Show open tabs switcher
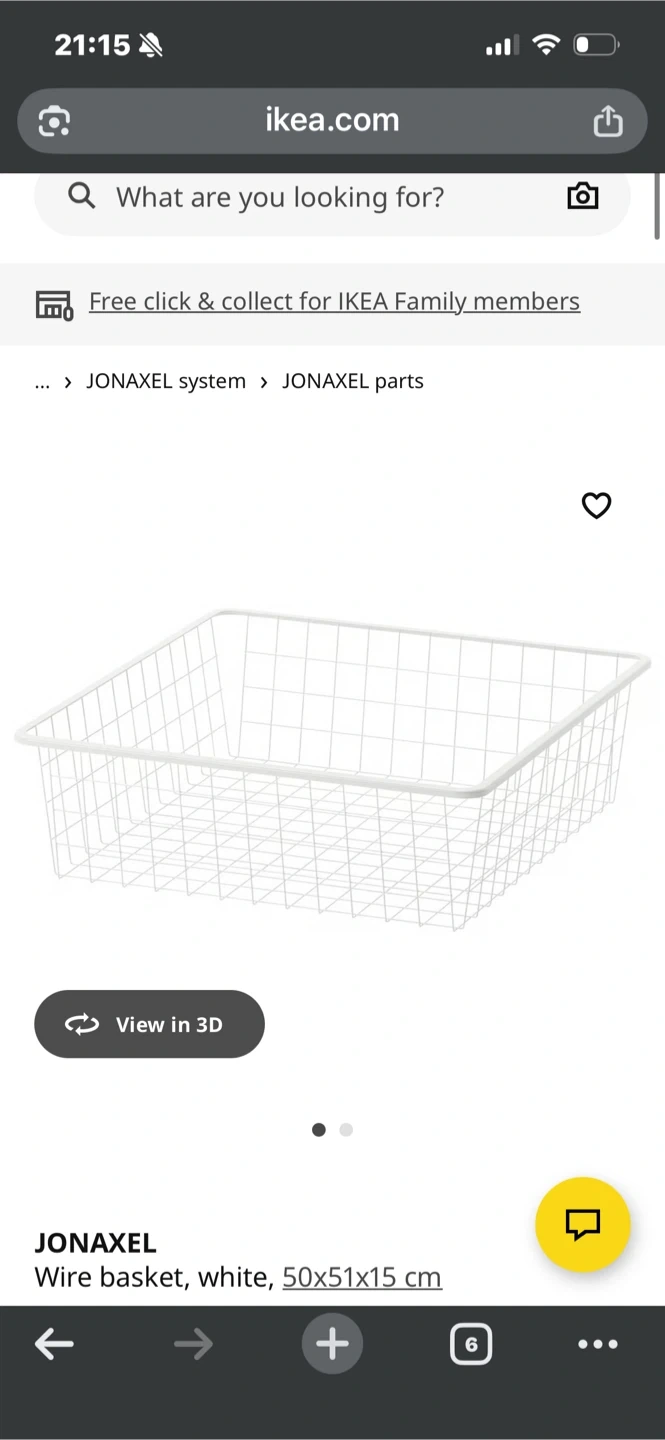This screenshot has width=665, height=1440. (471, 1344)
